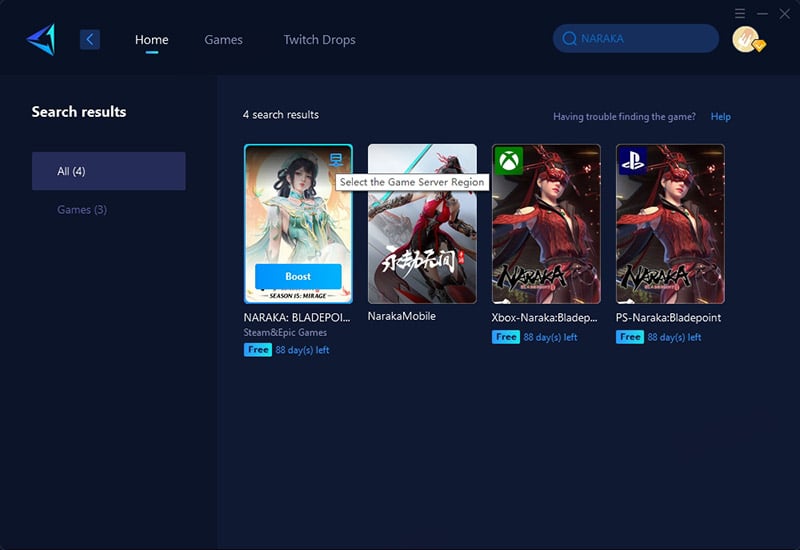Viewport: 800px width, 550px height.
Task: Click 88 day(s) left under PS-Naraka
Action: click(x=674, y=337)
